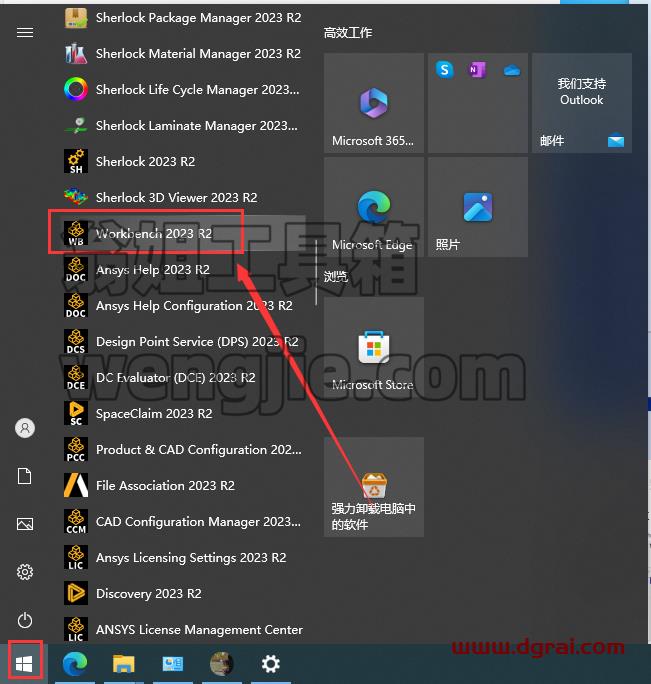Screen dimensions: 651x684
Task: Expand the hamburger menu in Start
Action: click(x=25, y=33)
